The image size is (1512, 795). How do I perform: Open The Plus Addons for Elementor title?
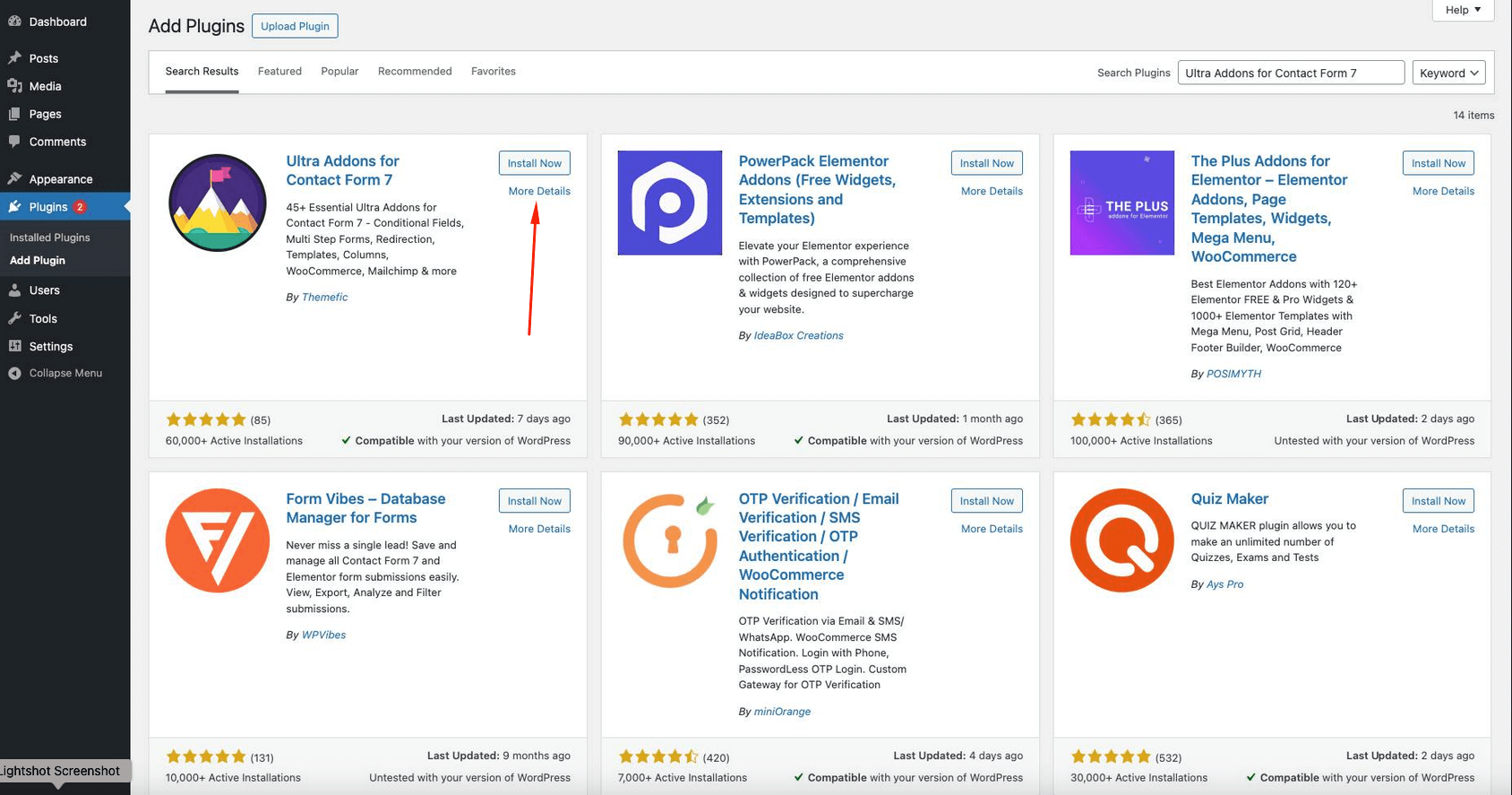[x=1269, y=209]
